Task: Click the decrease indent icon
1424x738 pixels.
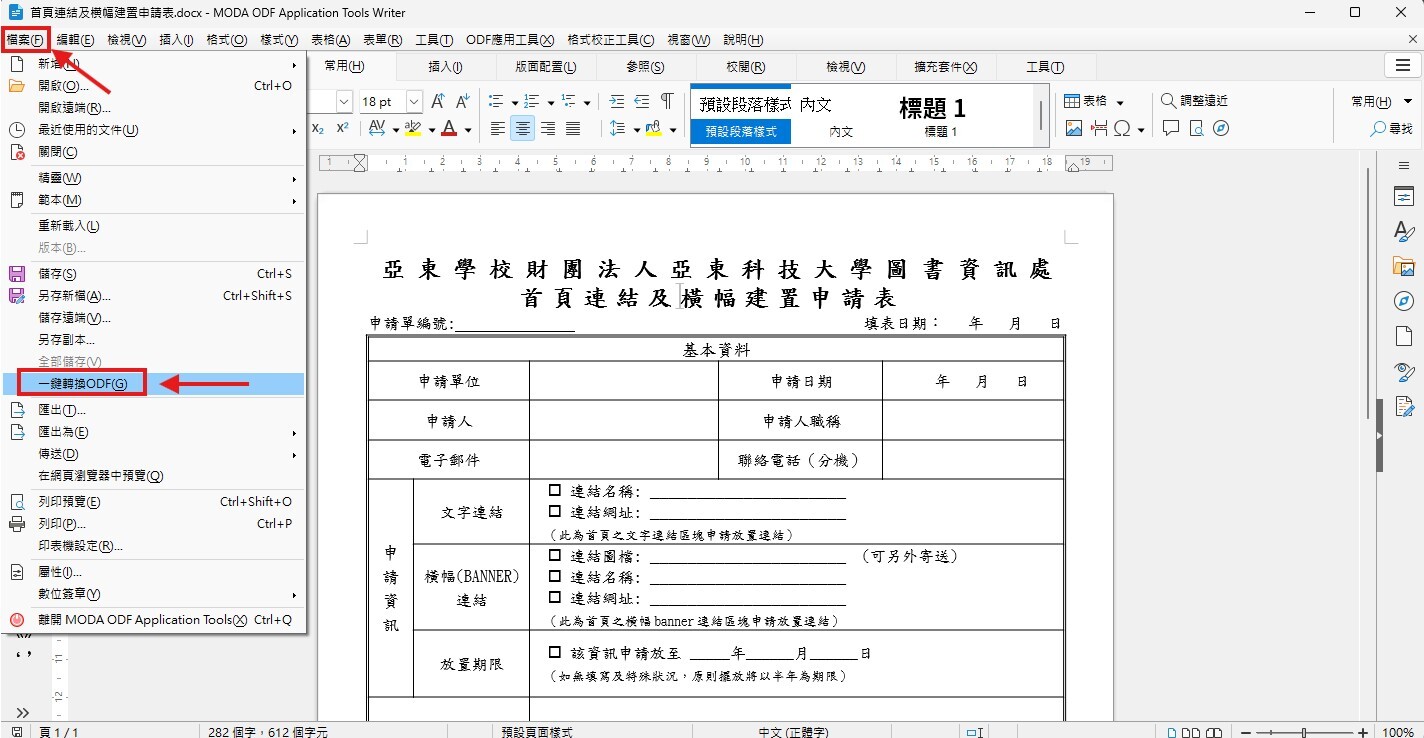Action: click(x=641, y=102)
